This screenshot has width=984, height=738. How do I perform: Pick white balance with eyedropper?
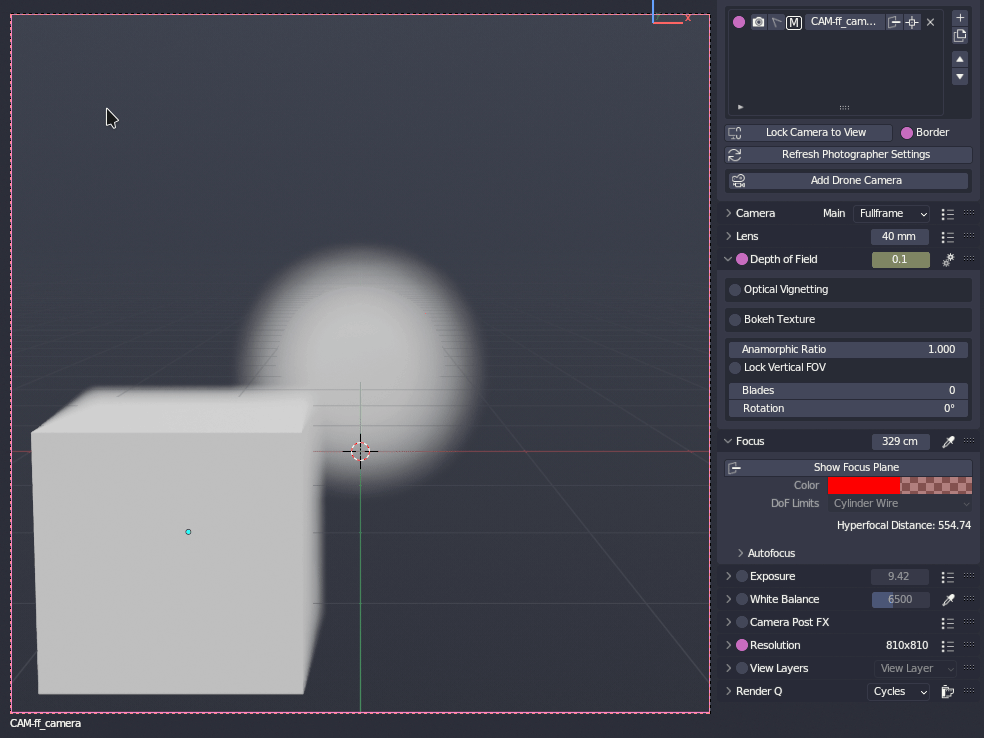948,600
